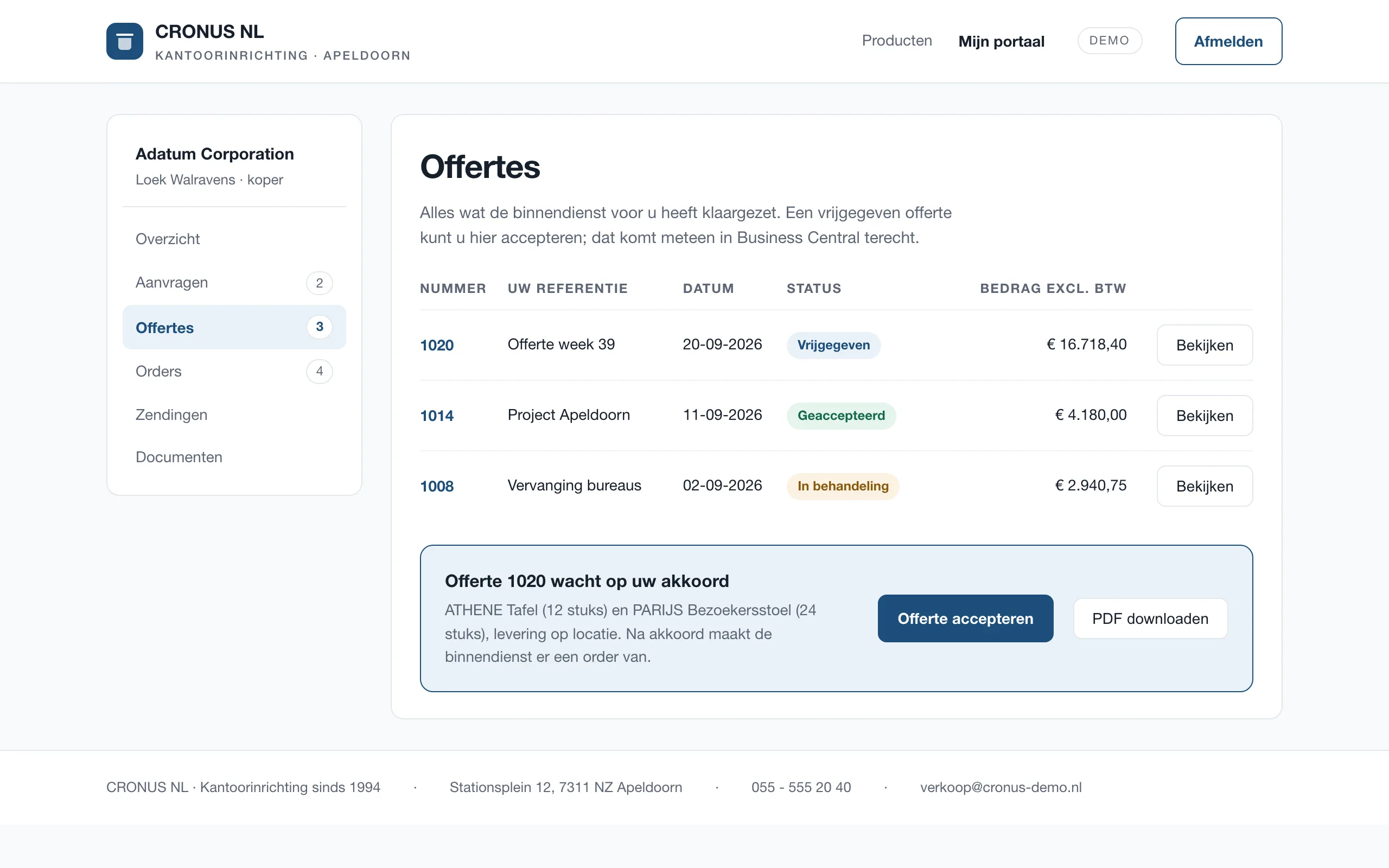This screenshot has height=868, width=1389.
Task: Click the Offertes page heading
Action: [480, 167]
